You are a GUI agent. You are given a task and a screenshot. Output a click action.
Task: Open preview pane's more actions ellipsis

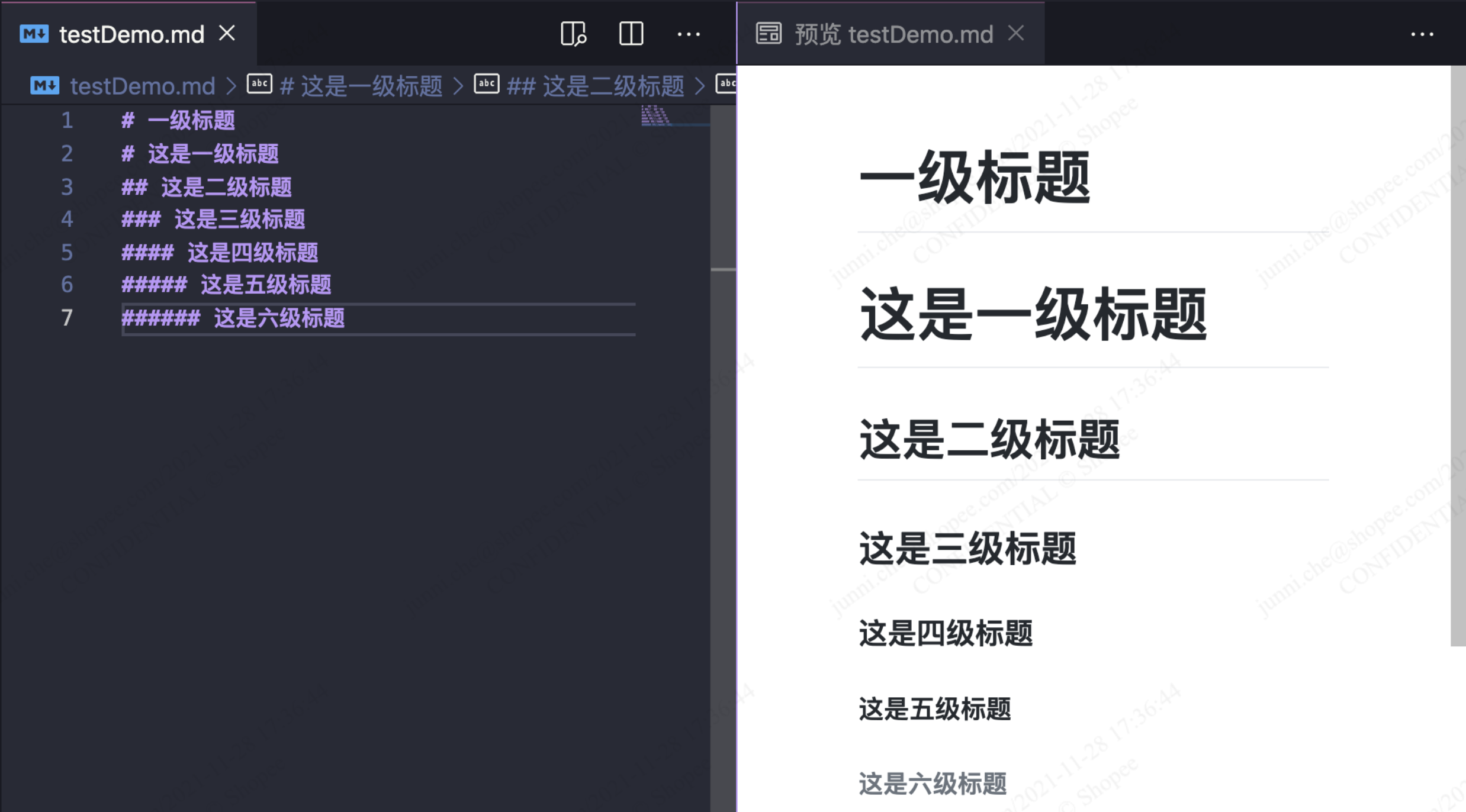point(1422,34)
